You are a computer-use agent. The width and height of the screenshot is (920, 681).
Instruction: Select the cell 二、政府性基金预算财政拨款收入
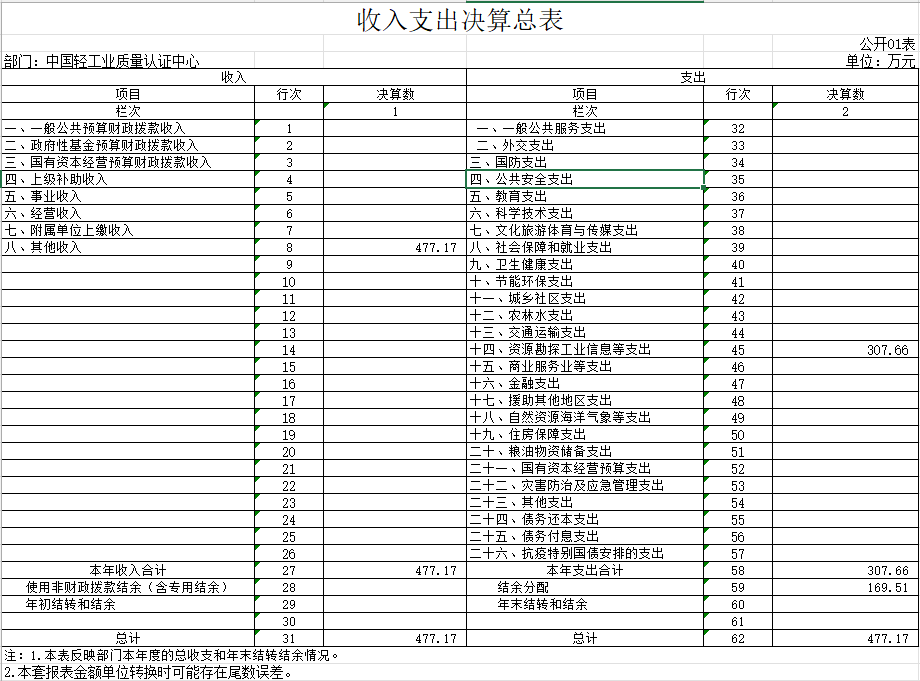pyautogui.click(x=128, y=145)
